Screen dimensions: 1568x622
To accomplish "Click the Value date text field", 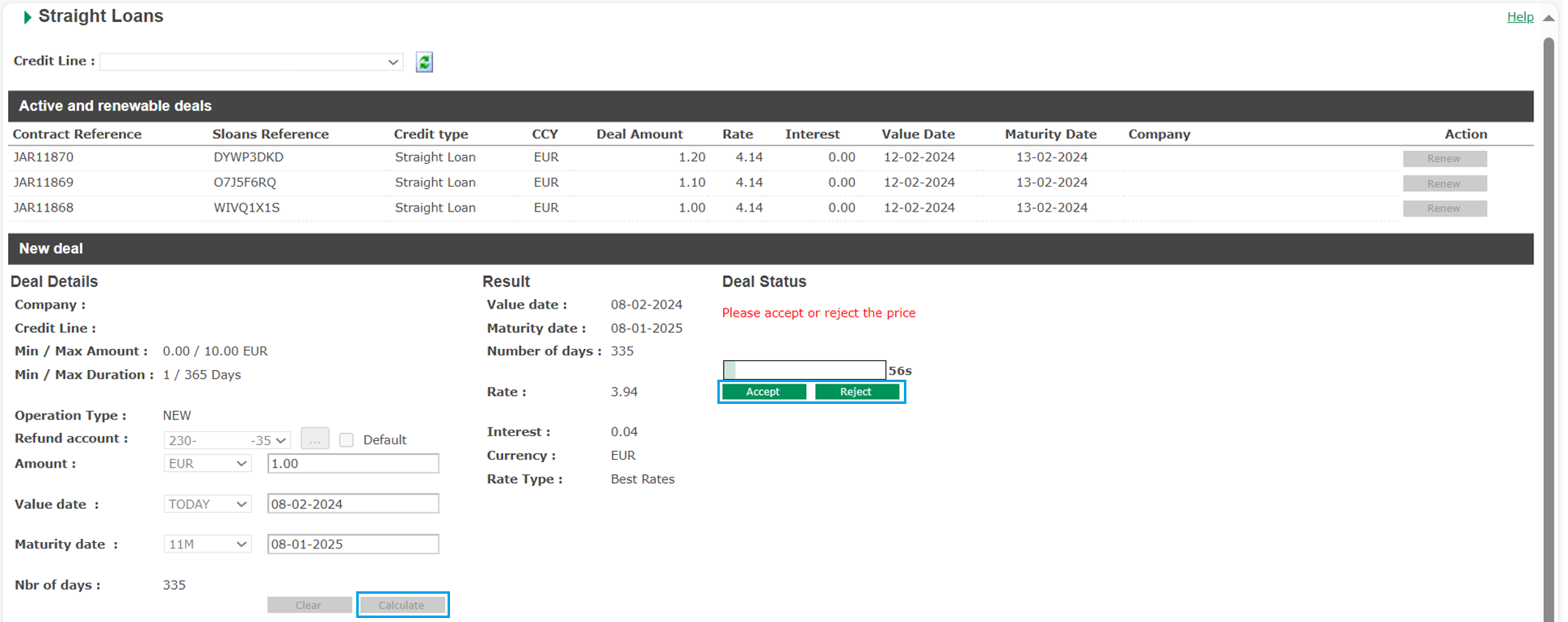I will click(x=353, y=504).
